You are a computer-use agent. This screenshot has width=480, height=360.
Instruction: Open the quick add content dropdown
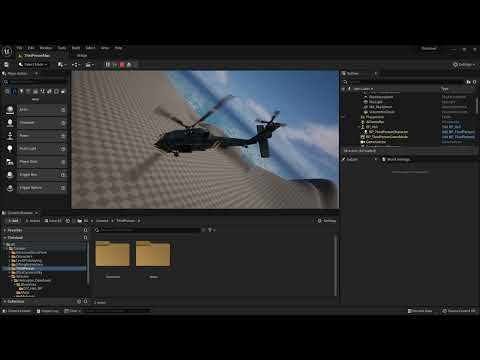tap(62, 64)
